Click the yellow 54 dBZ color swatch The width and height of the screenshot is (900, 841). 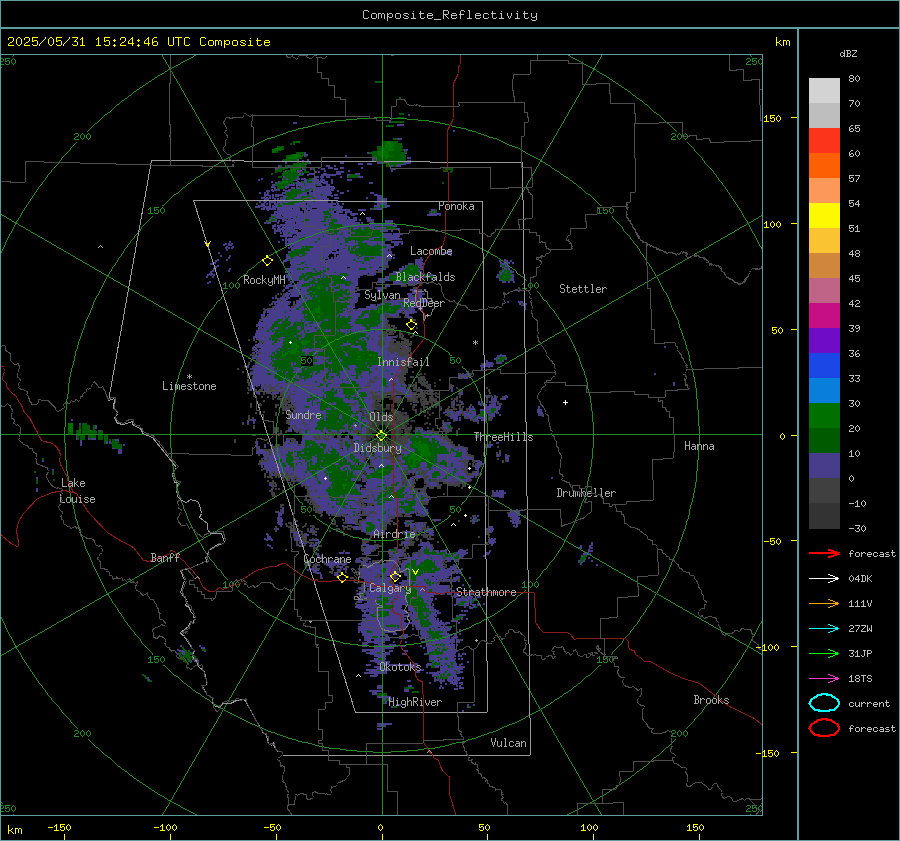click(x=824, y=215)
